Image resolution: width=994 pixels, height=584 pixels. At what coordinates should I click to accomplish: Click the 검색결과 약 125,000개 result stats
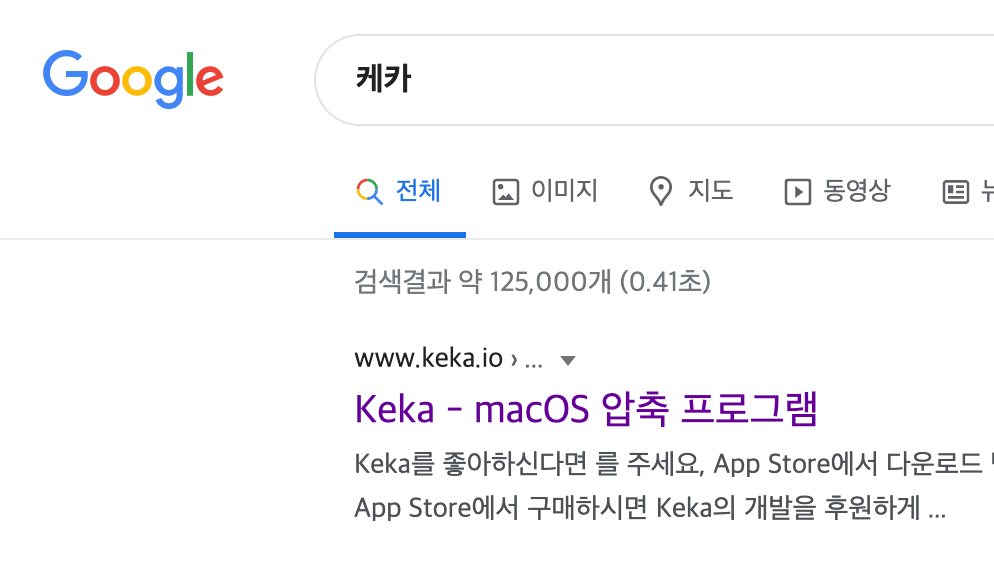(532, 282)
